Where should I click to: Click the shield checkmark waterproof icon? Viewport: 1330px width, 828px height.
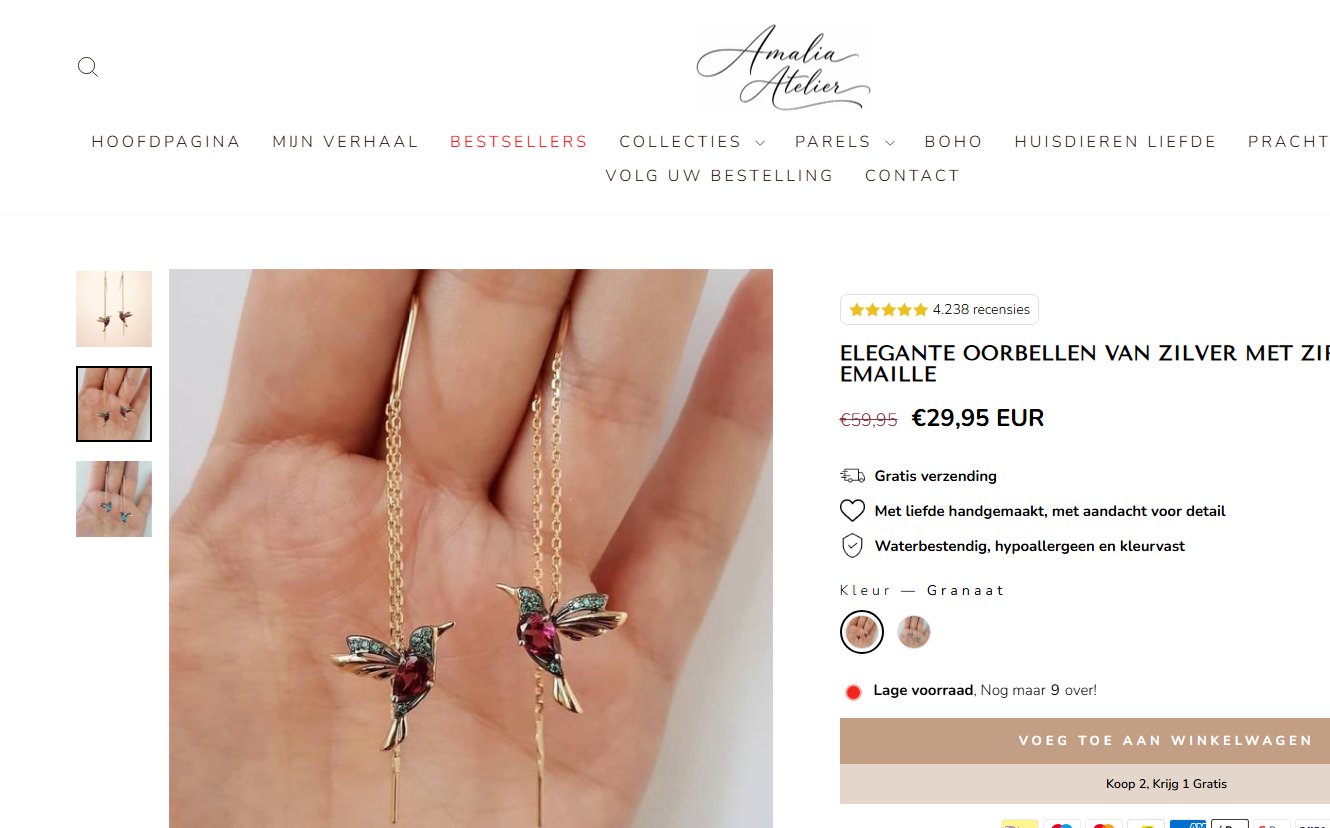[852, 546]
